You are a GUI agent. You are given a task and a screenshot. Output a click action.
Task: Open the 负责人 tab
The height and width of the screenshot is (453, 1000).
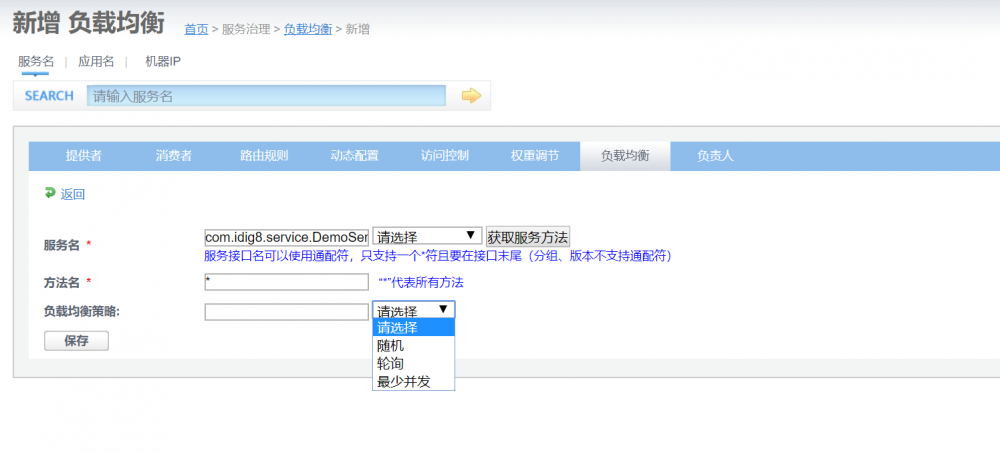715,156
